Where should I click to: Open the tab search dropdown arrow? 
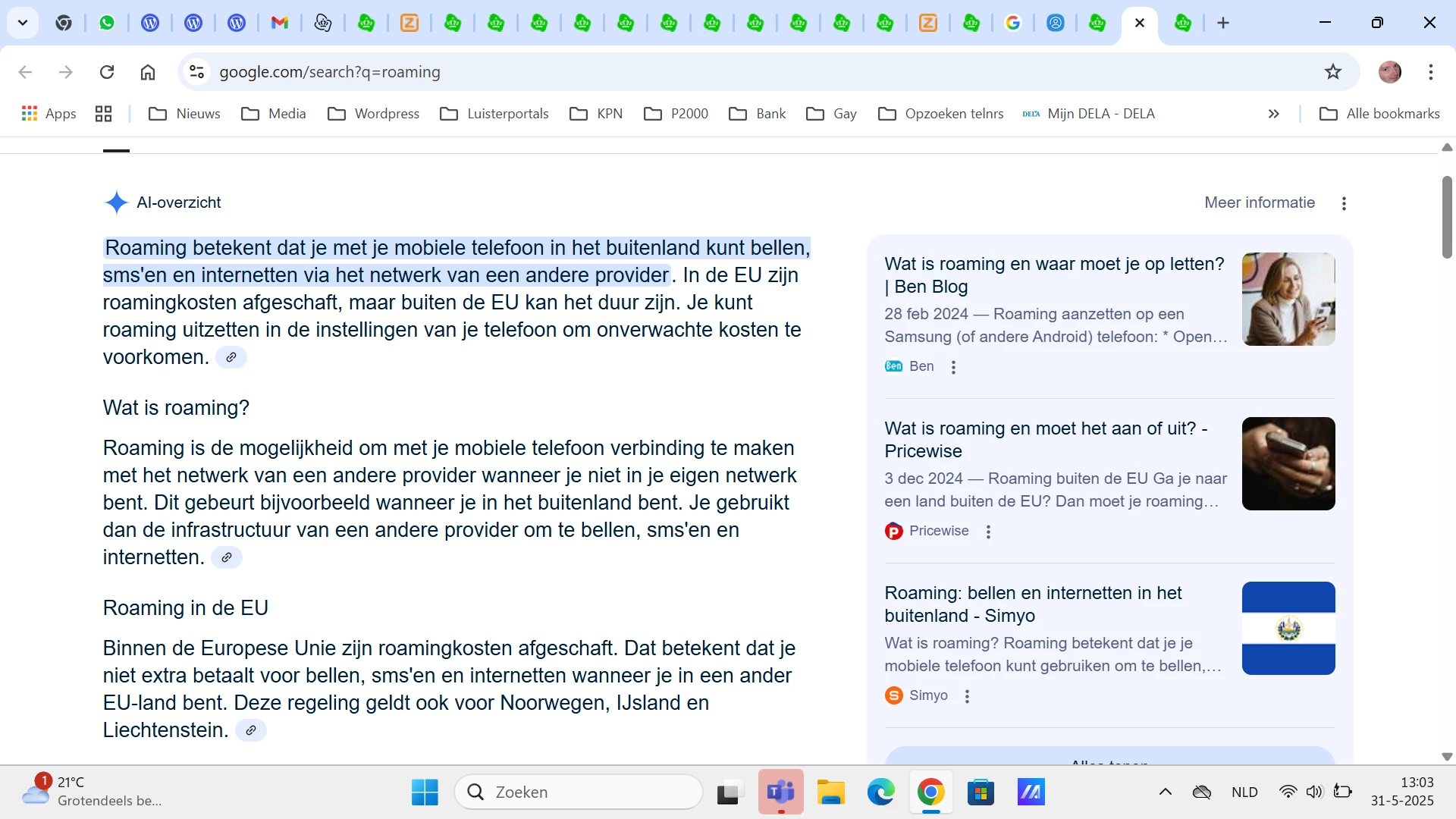pos(23,23)
